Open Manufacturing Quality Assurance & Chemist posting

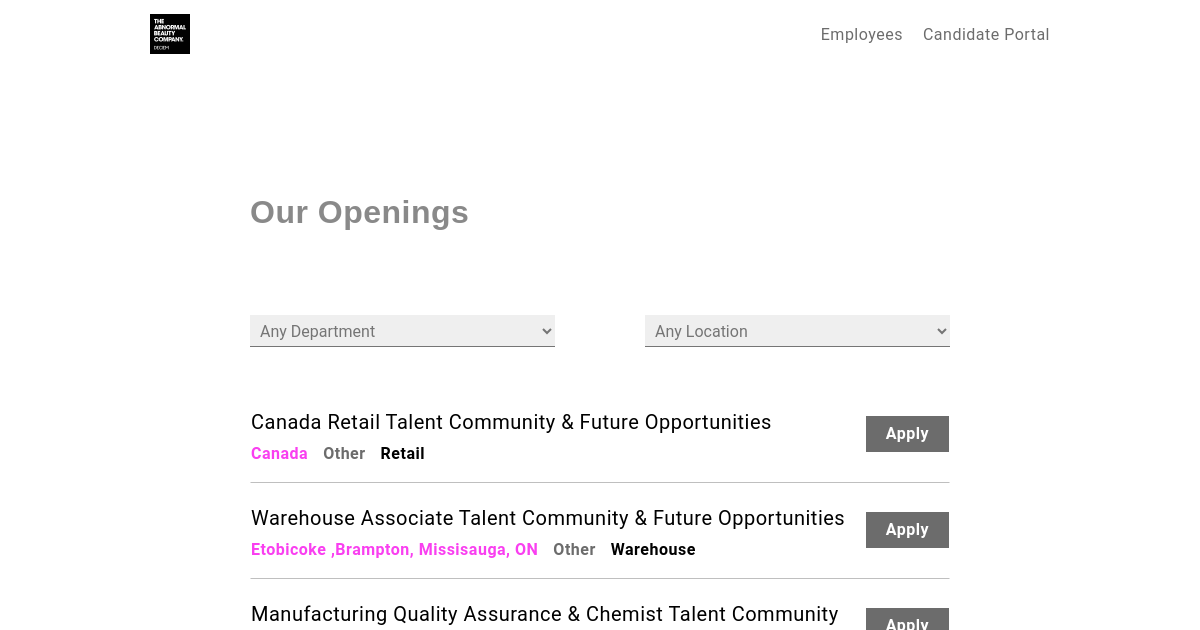pos(544,614)
